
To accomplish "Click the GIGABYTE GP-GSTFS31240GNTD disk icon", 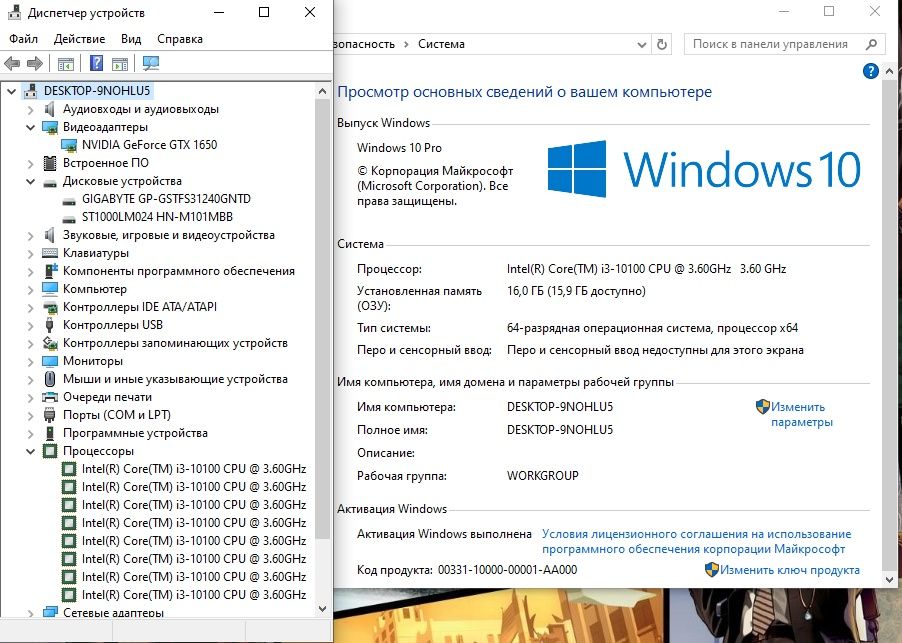I will 69,200.
